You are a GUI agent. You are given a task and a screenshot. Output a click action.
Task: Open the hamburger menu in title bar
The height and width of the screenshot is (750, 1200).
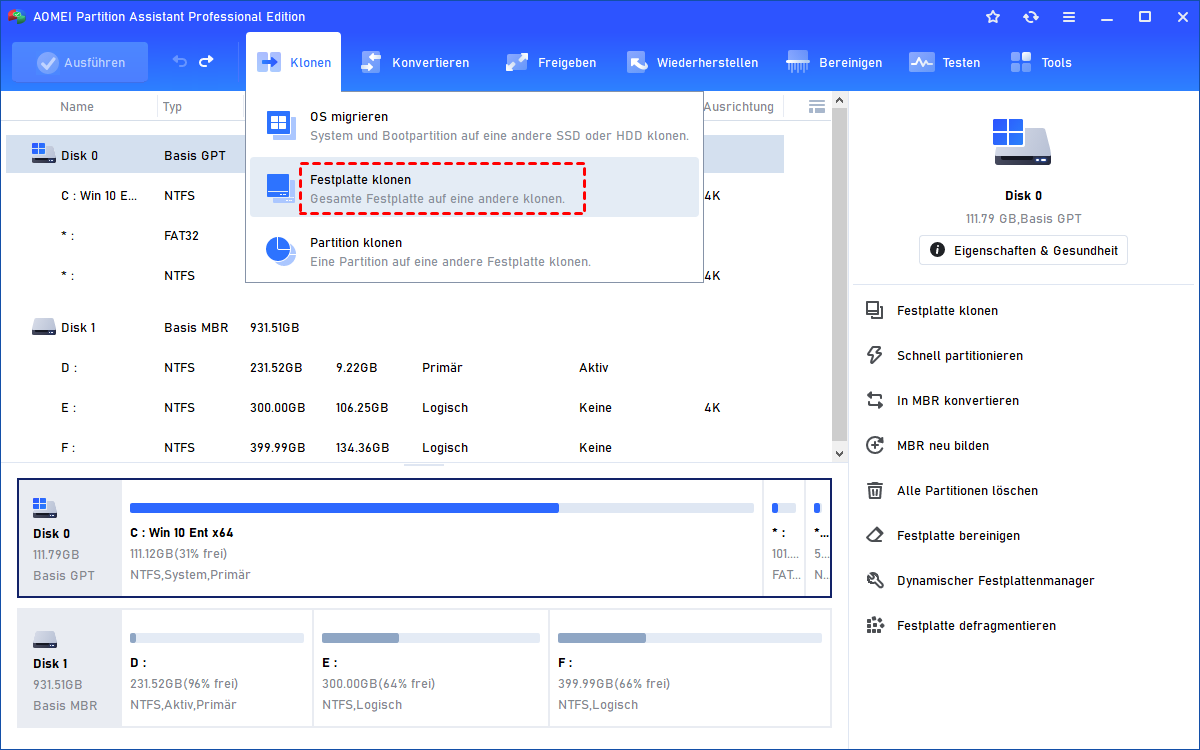[x=1069, y=17]
